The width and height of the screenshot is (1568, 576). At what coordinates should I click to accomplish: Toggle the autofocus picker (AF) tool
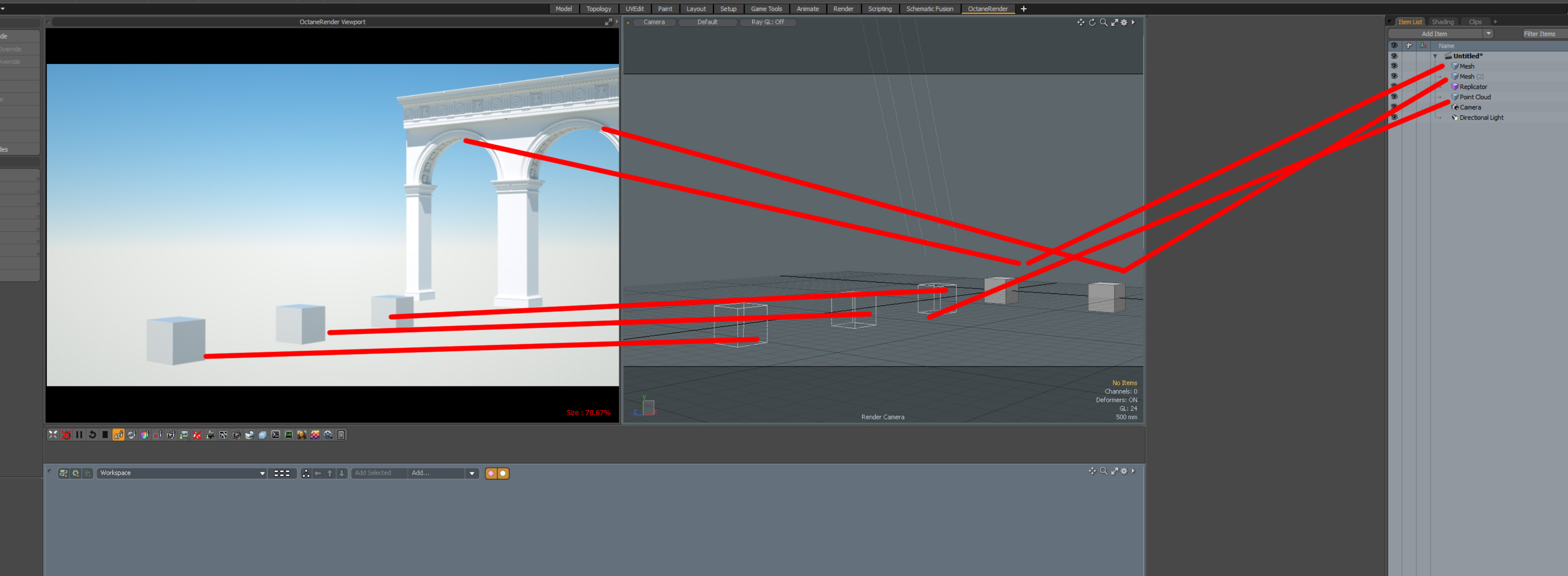click(118, 435)
